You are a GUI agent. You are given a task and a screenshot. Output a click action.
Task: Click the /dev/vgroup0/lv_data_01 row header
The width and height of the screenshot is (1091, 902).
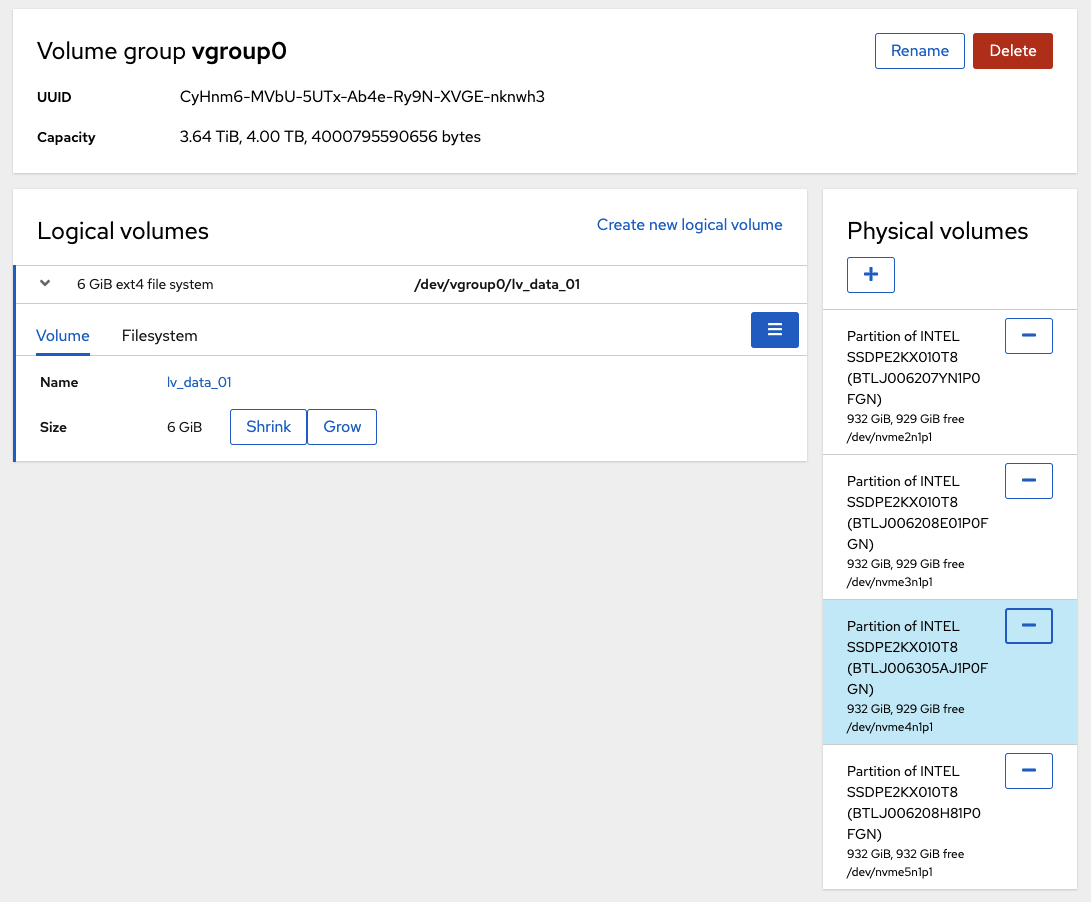(x=497, y=284)
